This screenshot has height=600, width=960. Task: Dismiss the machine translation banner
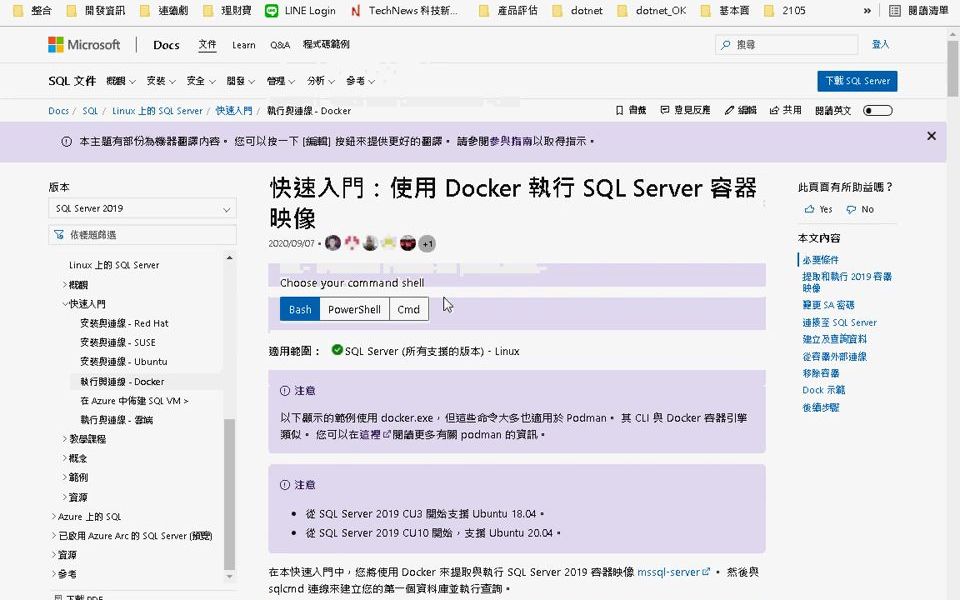point(931,136)
